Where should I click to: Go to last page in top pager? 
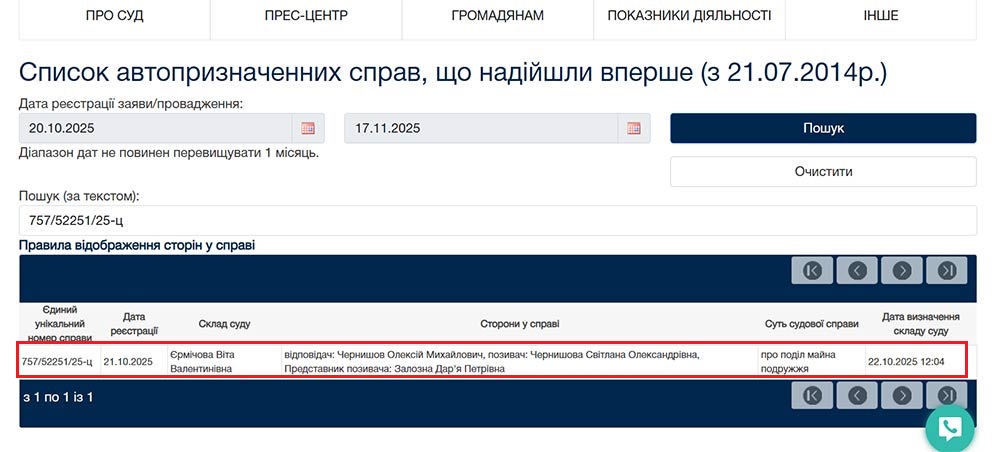947,270
